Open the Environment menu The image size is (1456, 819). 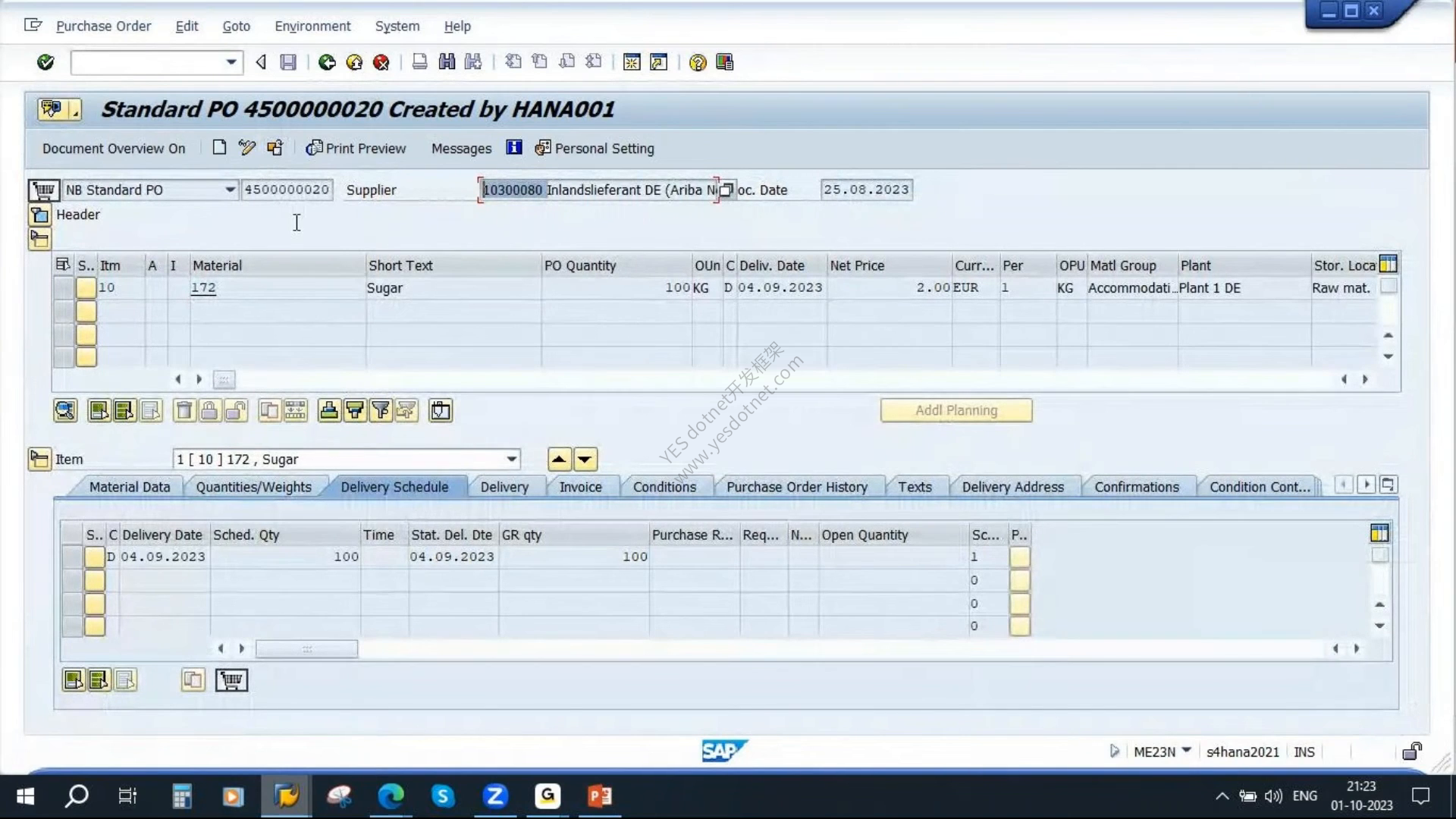[312, 26]
